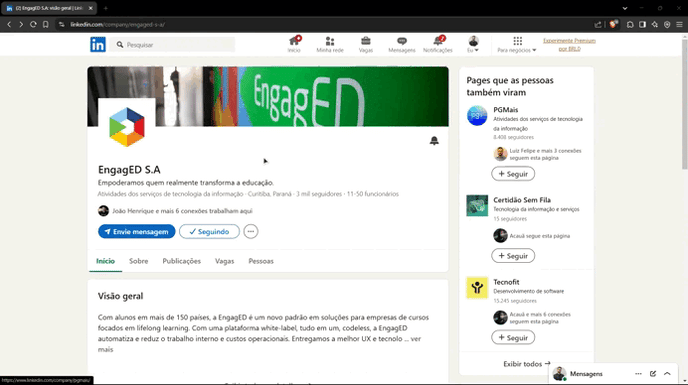Image resolution: width=688 pixels, height=385 pixels.
Task: Open the Mensagens chat icon in top navigation
Action: 401,44
